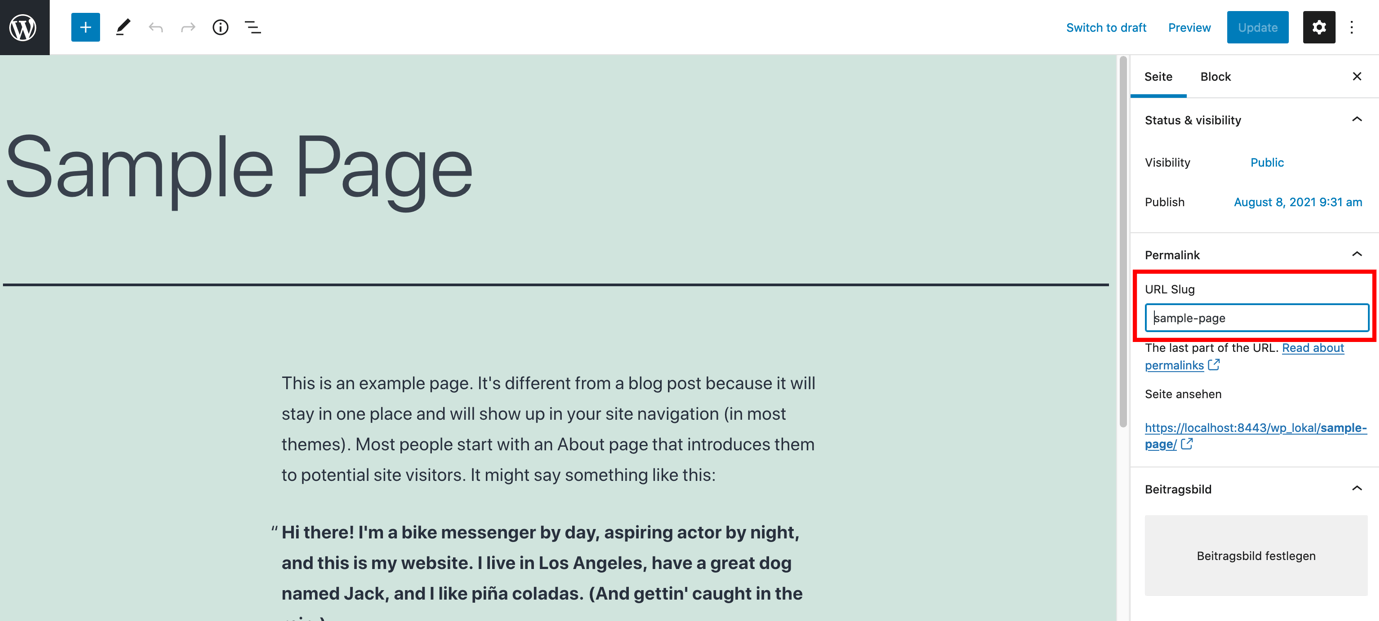Collapse the Status & visibility section

(1357, 120)
